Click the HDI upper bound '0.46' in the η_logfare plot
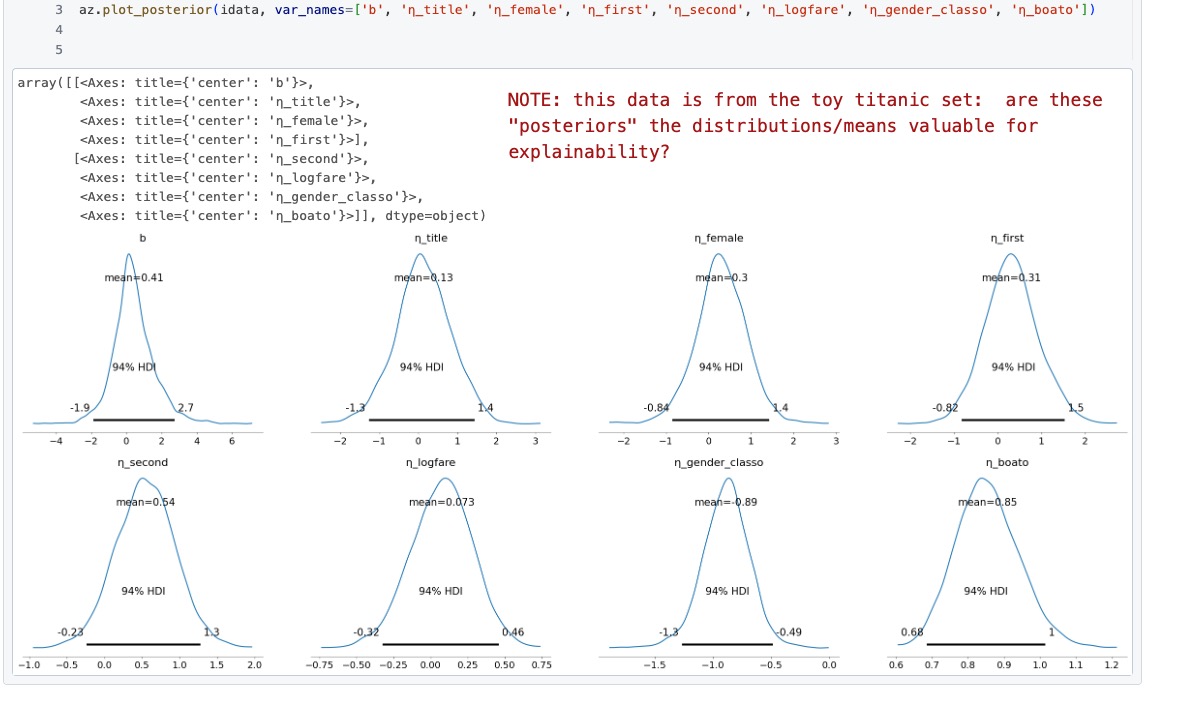This screenshot has width=1199, height=705. pos(513,632)
